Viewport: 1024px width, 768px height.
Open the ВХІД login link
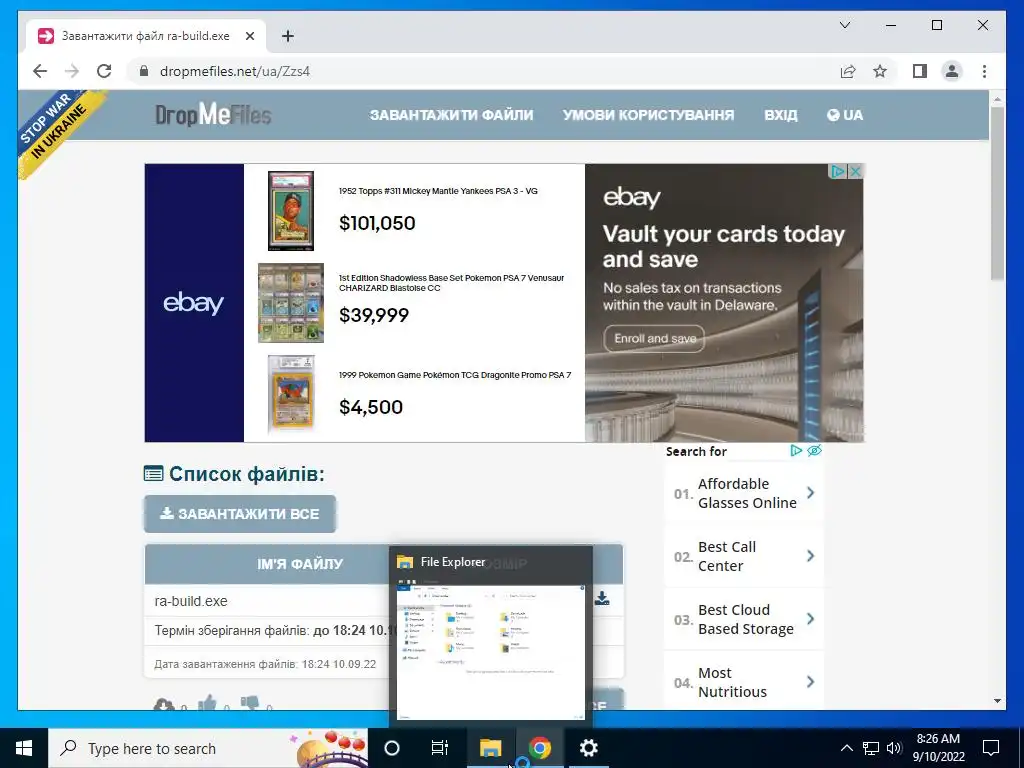[780, 115]
